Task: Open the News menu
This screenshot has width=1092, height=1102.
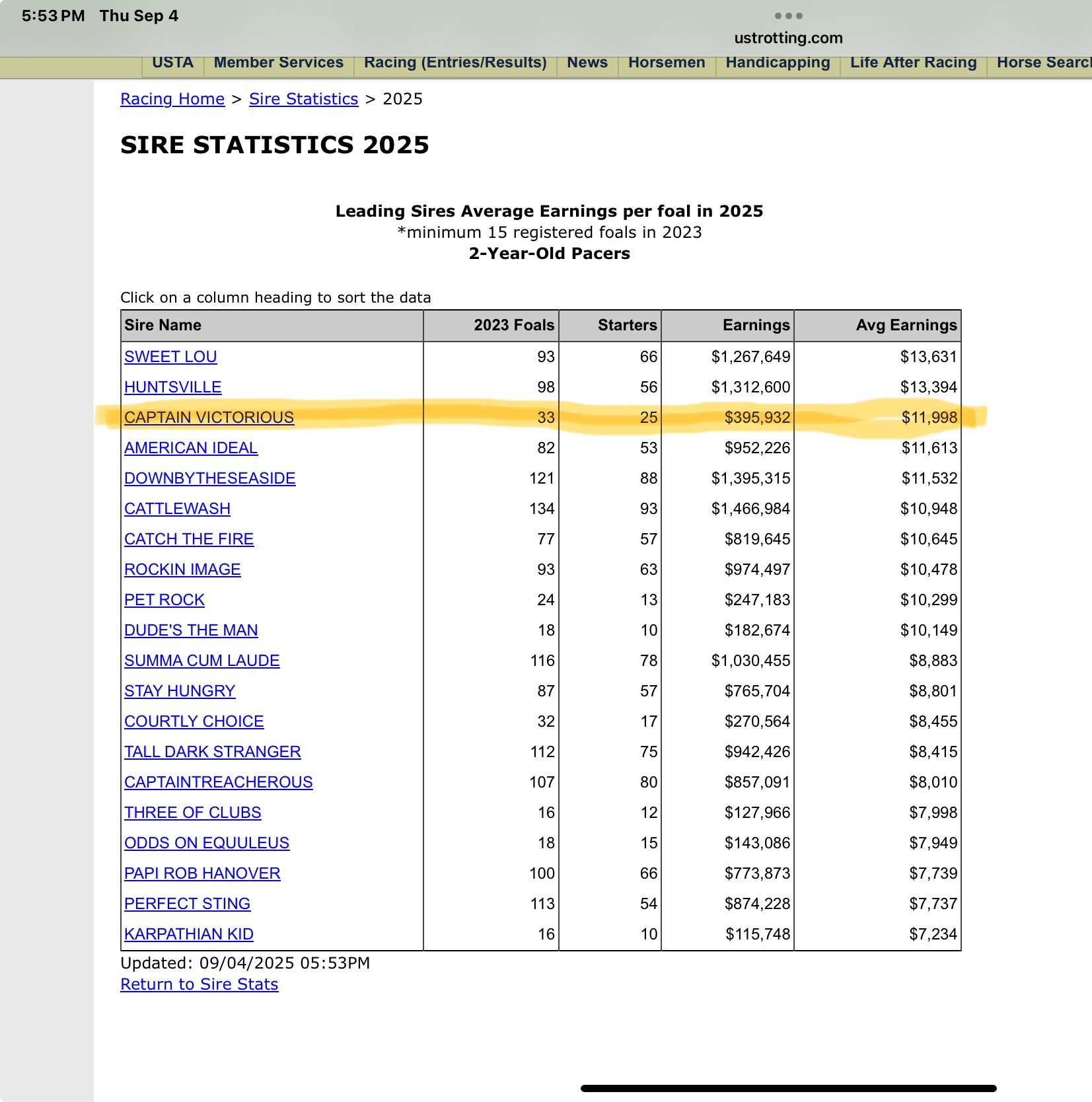Action: [587, 63]
